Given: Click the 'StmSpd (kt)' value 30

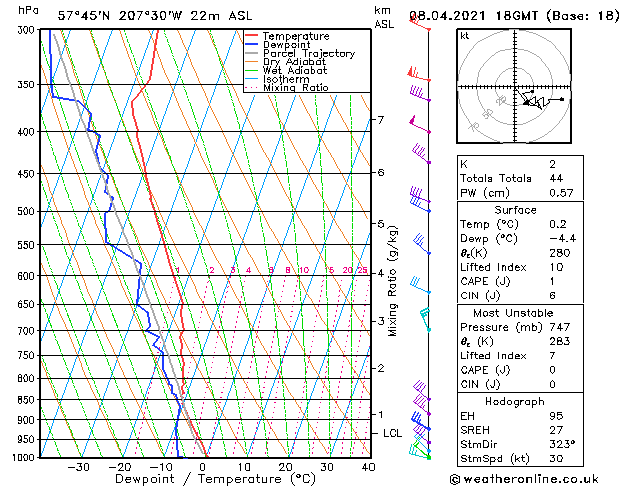Looking at the screenshot, I should (x=556, y=458).
